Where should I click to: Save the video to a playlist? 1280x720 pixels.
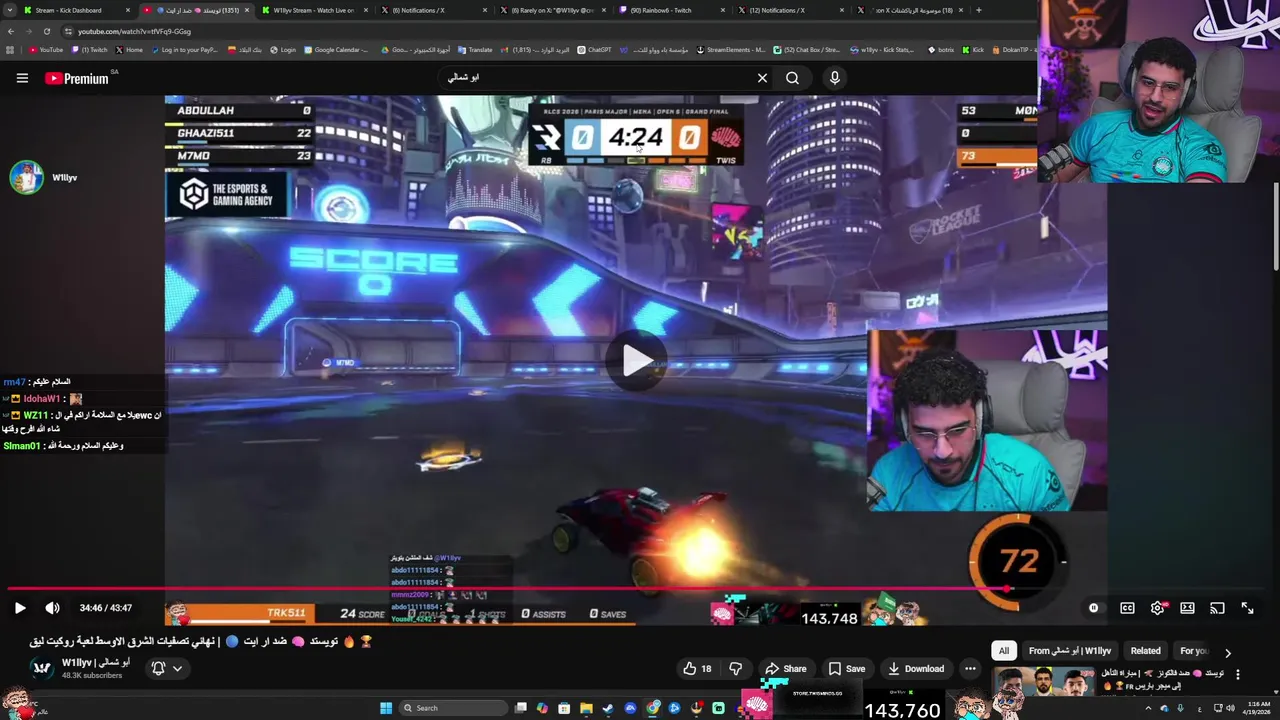pyautogui.click(x=846, y=669)
